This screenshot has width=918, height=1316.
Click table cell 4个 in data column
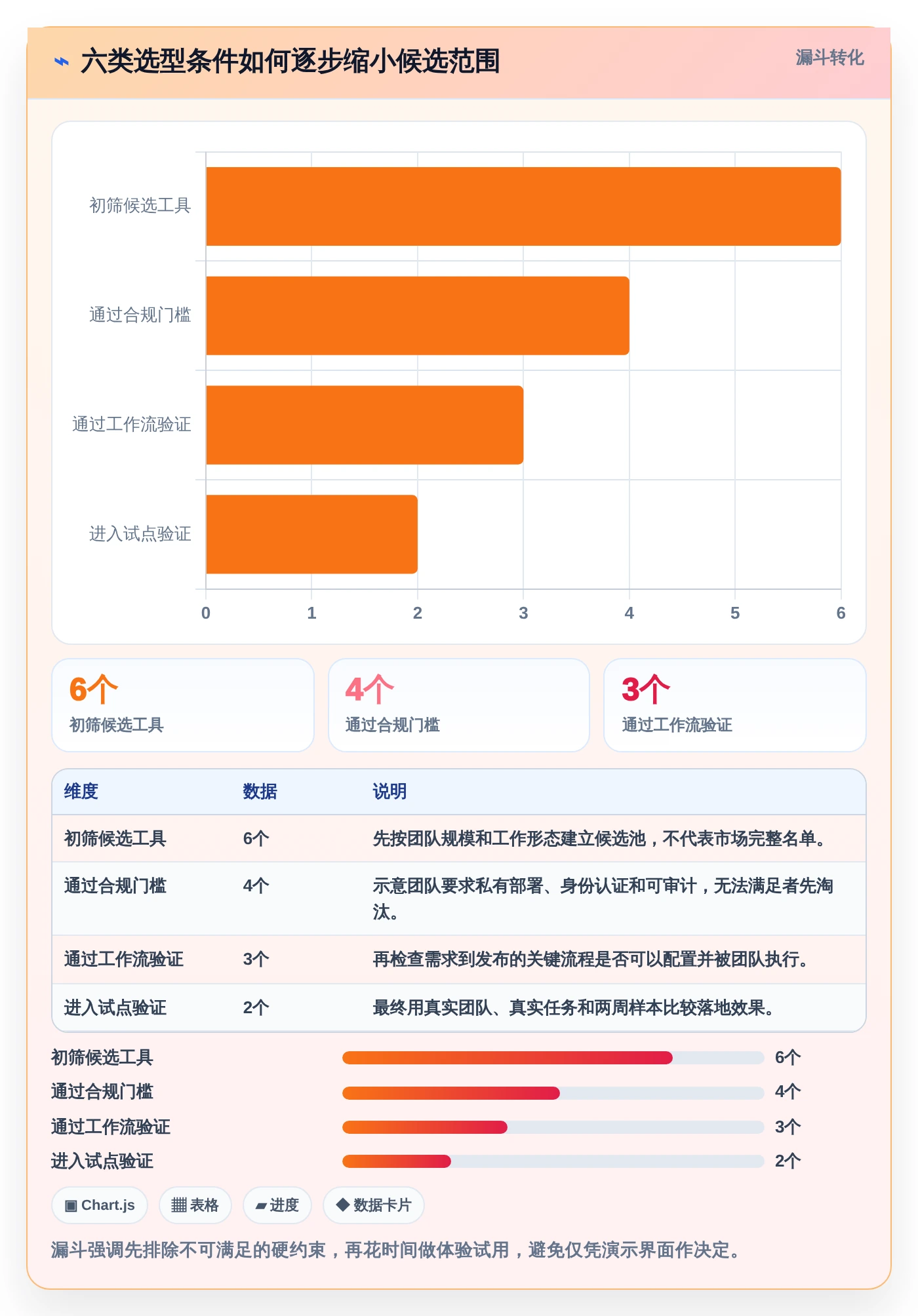tap(256, 886)
